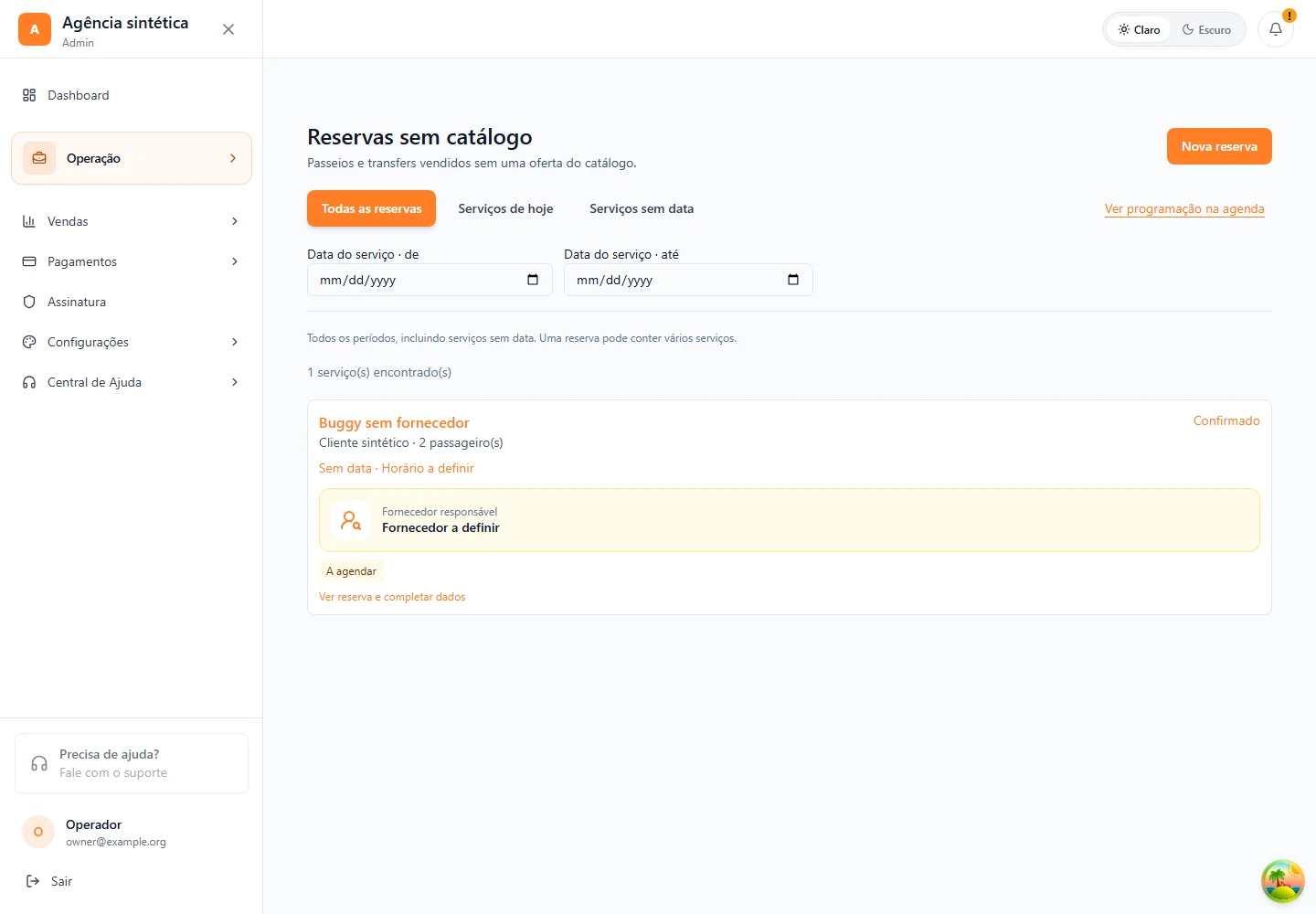Open Ver programação na agenda link
The image size is (1316, 914).
tap(1184, 208)
